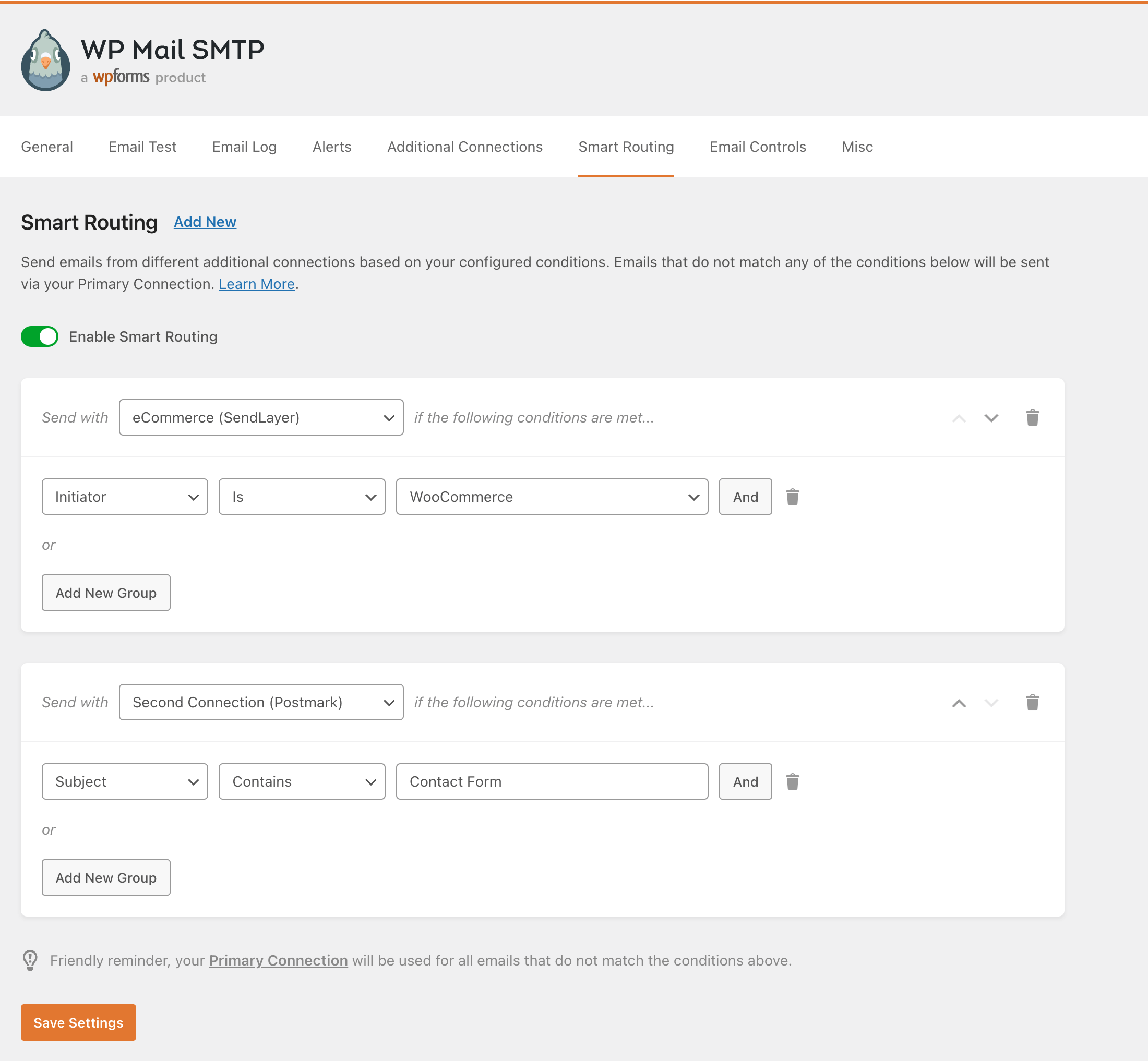Viewport: 1148px width, 1061px height.
Task: Disable the Enable Smart Routing toggle
Action: (x=40, y=336)
